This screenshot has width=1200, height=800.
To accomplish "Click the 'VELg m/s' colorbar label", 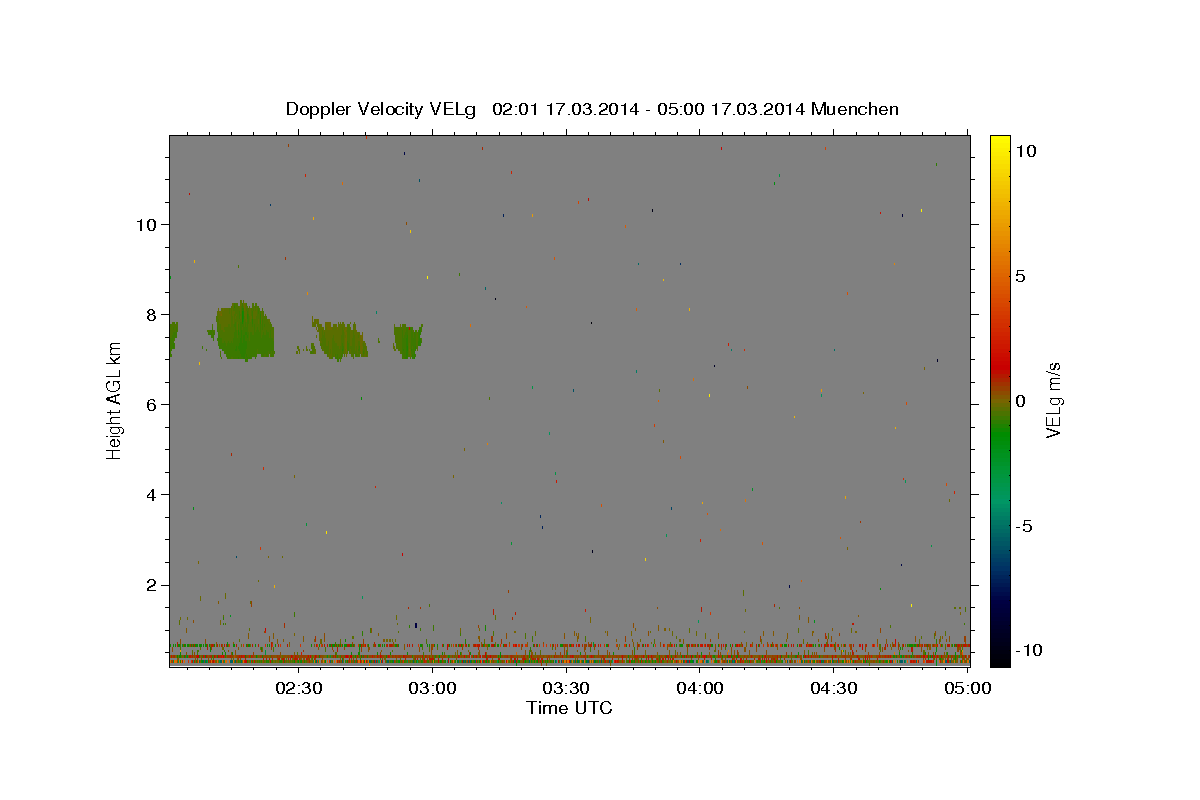I will (x=1053, y=400).
